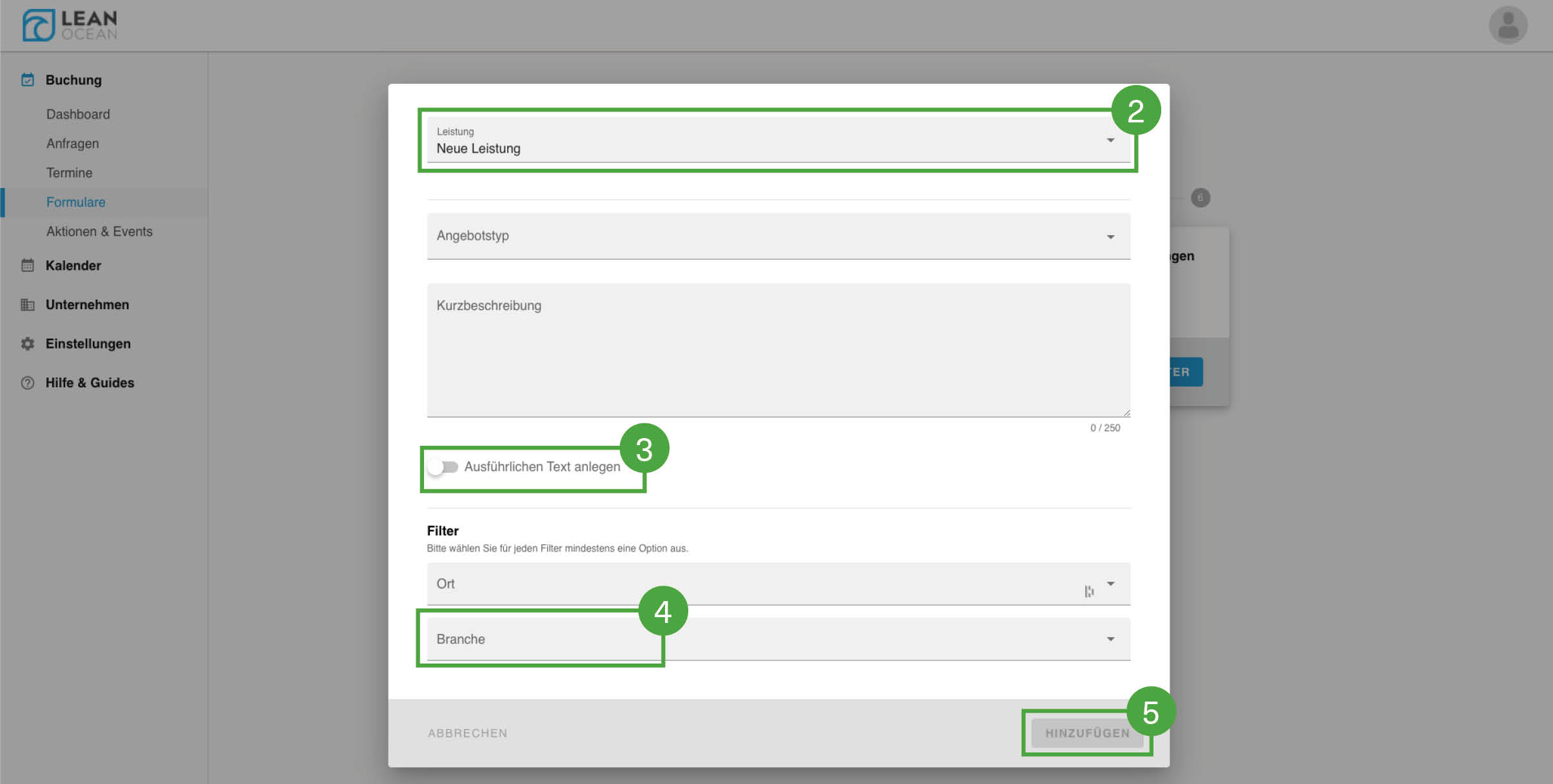The height and width of the screenshot is (784, 1553).
Task: Expand the Ort filter dropdown arrow
Action: point(1110,584)
